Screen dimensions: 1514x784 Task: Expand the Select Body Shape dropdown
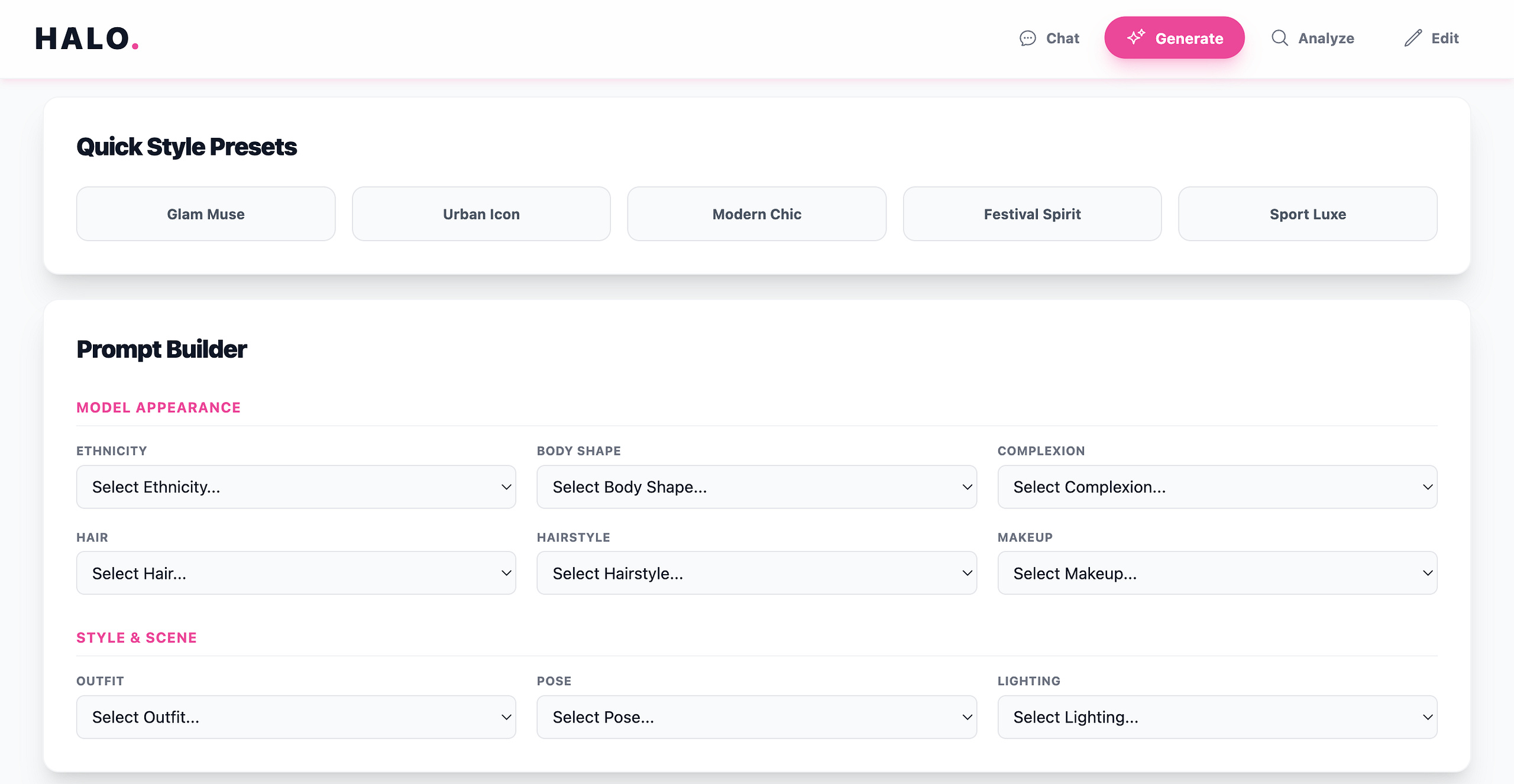(x=757, y=487)
